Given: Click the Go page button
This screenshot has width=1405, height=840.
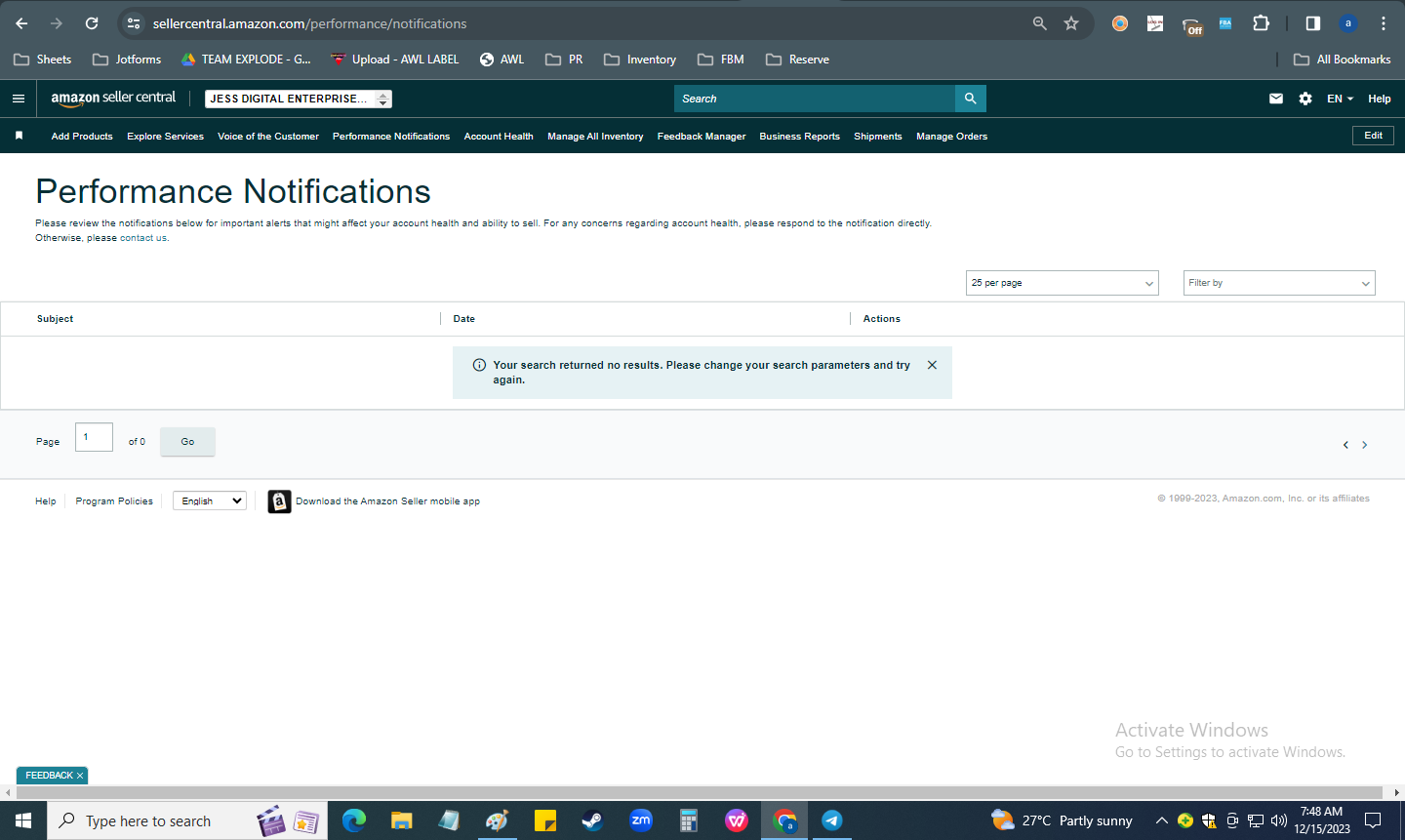Looking at the screenshot, I should coord(187,442).
